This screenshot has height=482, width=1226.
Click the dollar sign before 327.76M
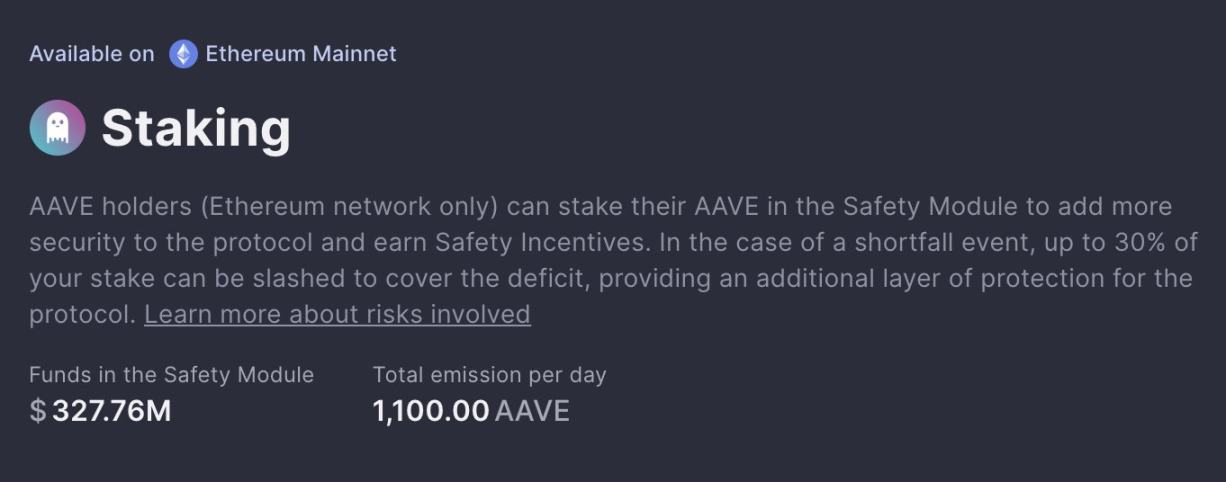click(38, 411)
